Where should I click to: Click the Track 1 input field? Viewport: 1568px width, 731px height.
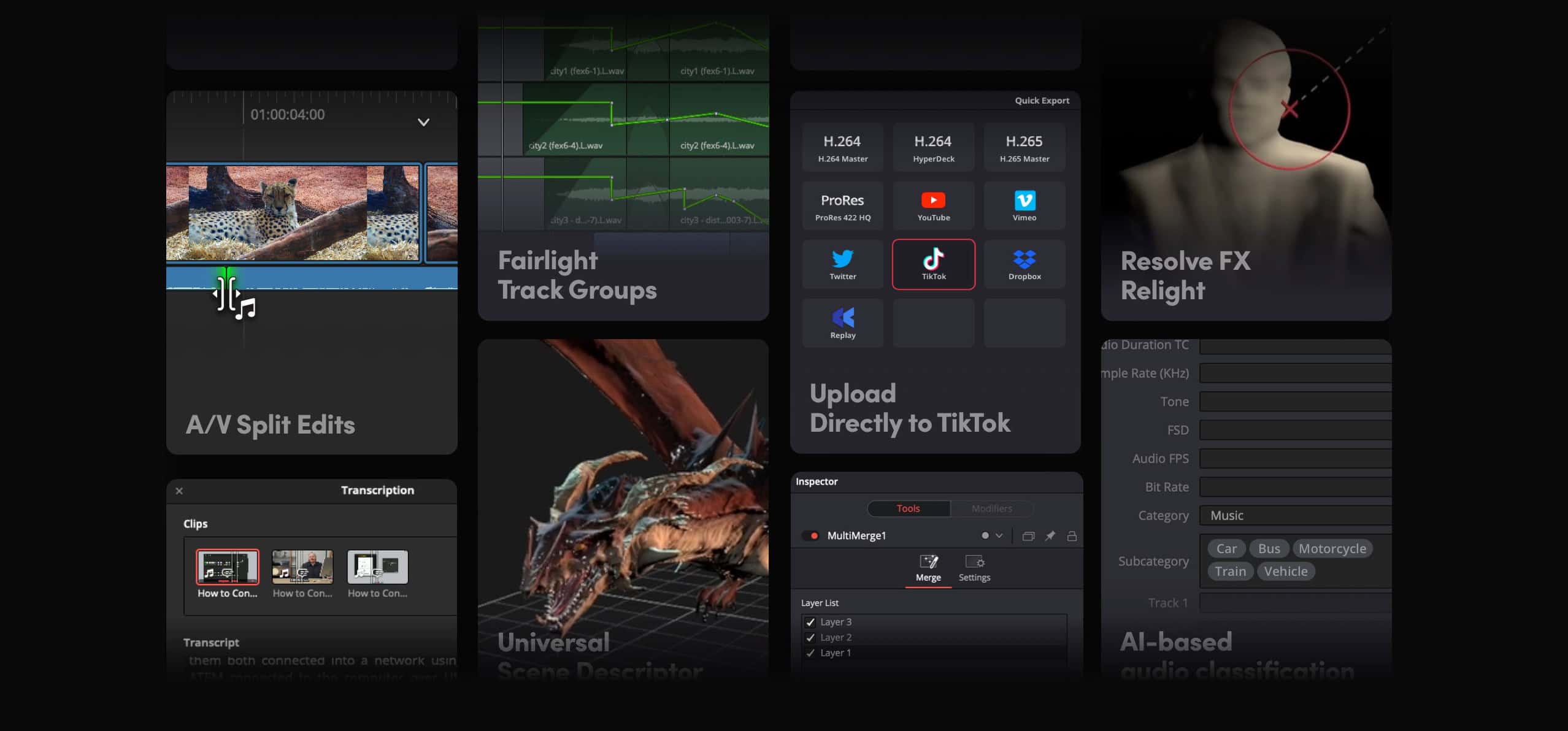click(x=1295, y=603)
